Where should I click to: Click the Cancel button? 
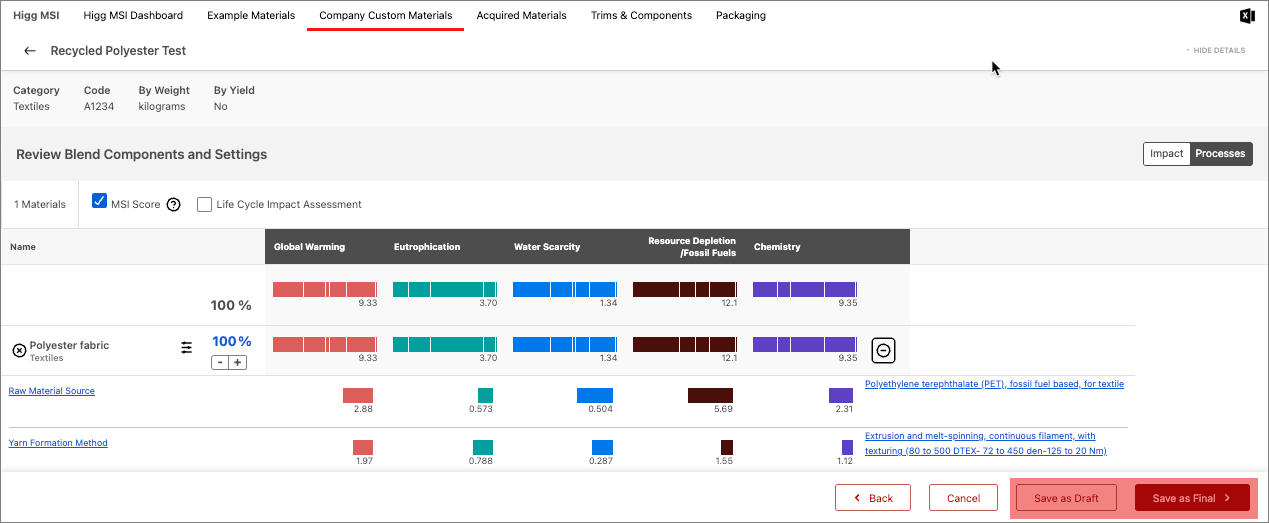pos(963,498)
